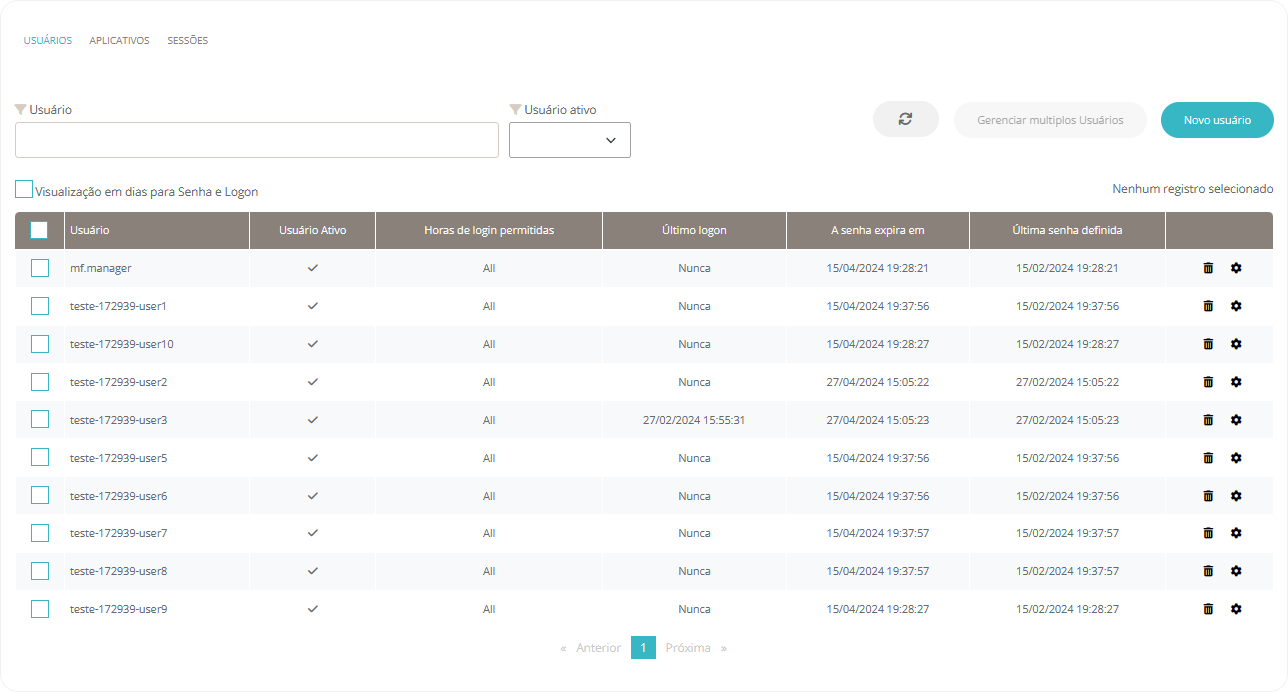Tick checkbox for teste-172939-user10
Viewport: 1288px width, 692px height.
coord(40,344)
